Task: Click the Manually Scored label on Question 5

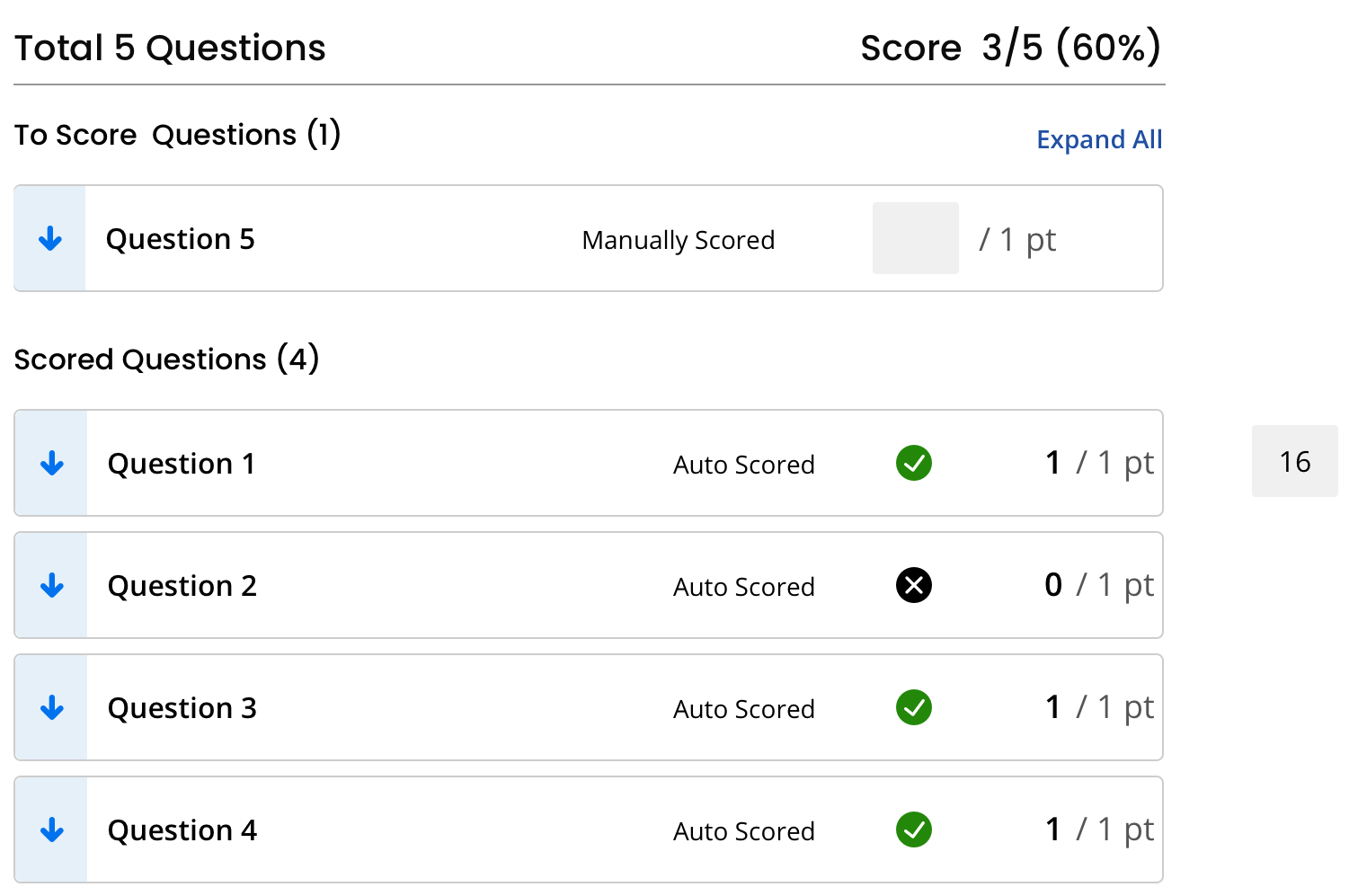Action: click(679, 239)
